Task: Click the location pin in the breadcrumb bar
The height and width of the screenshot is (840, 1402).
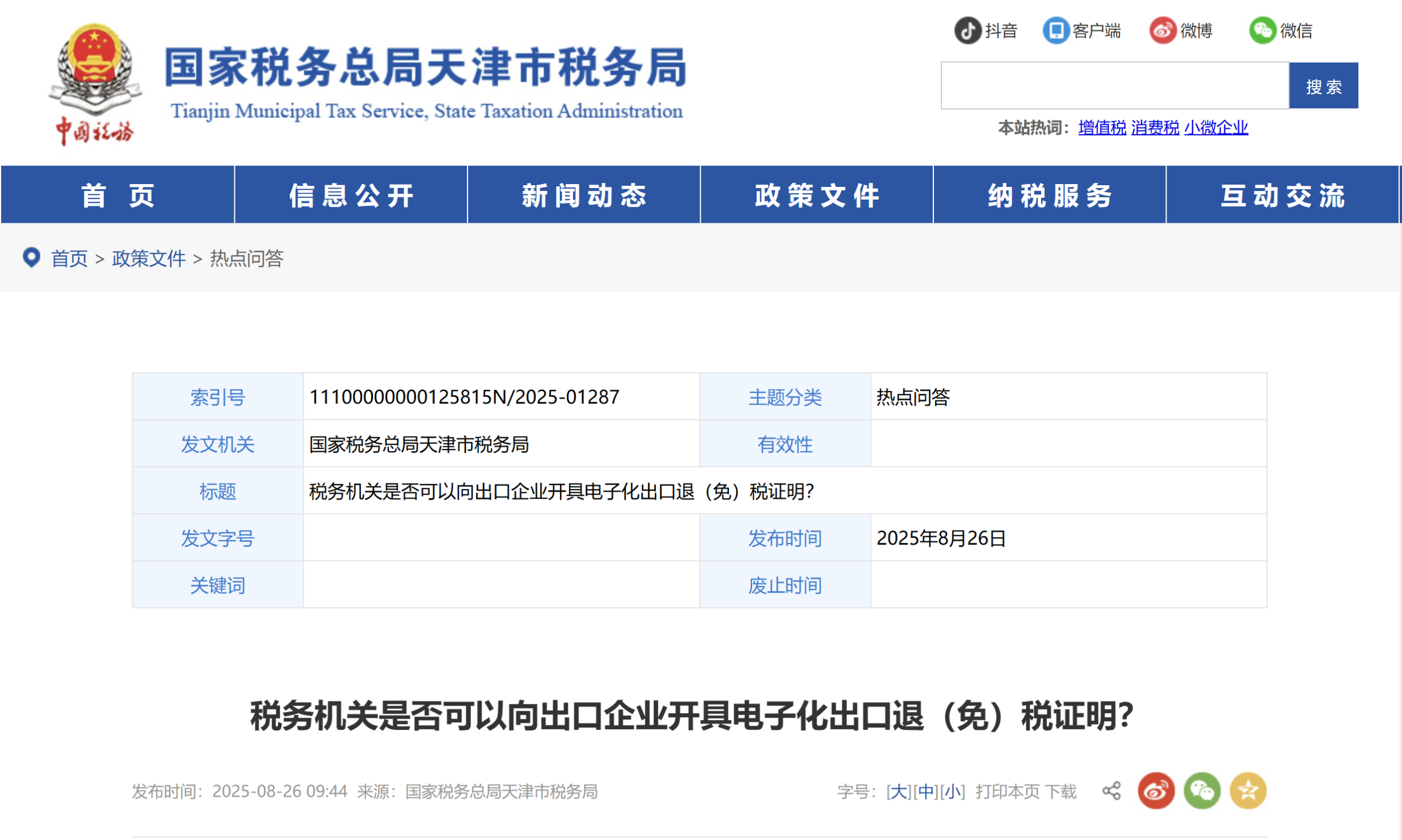Action: [31, 258]
